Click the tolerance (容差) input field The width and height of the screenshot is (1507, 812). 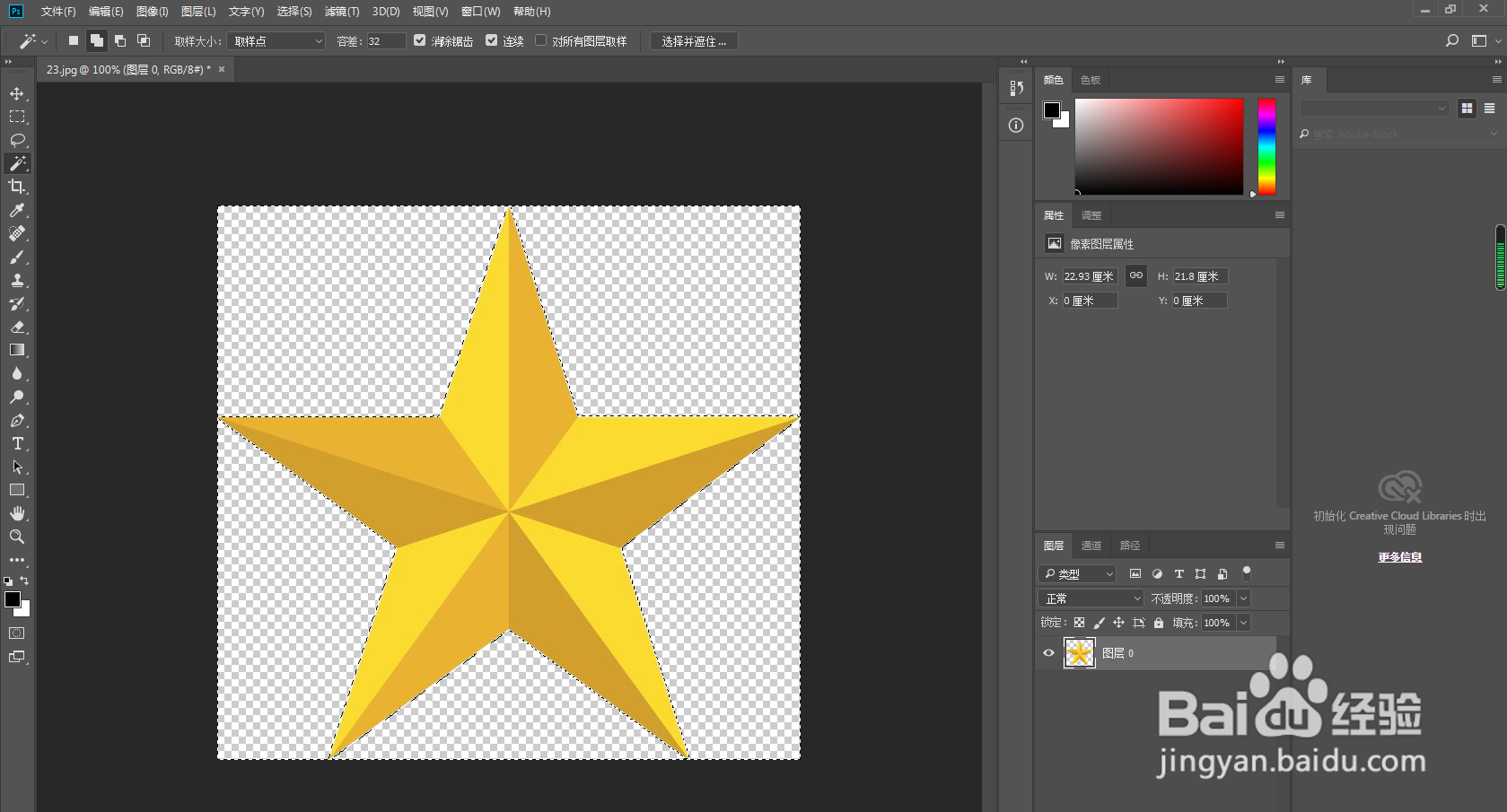[386, 41]
